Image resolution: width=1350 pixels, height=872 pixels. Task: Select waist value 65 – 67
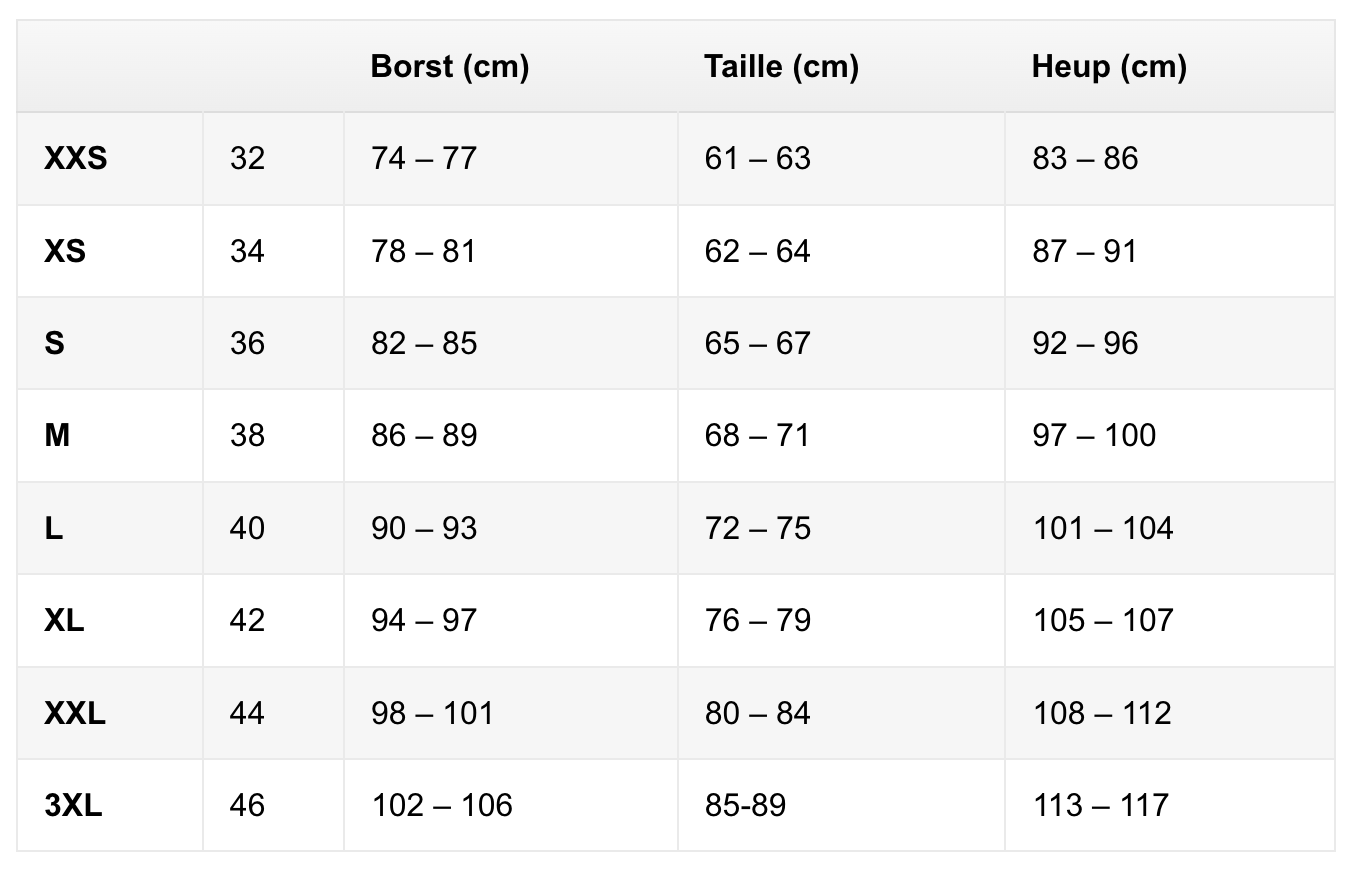[757, 343]
